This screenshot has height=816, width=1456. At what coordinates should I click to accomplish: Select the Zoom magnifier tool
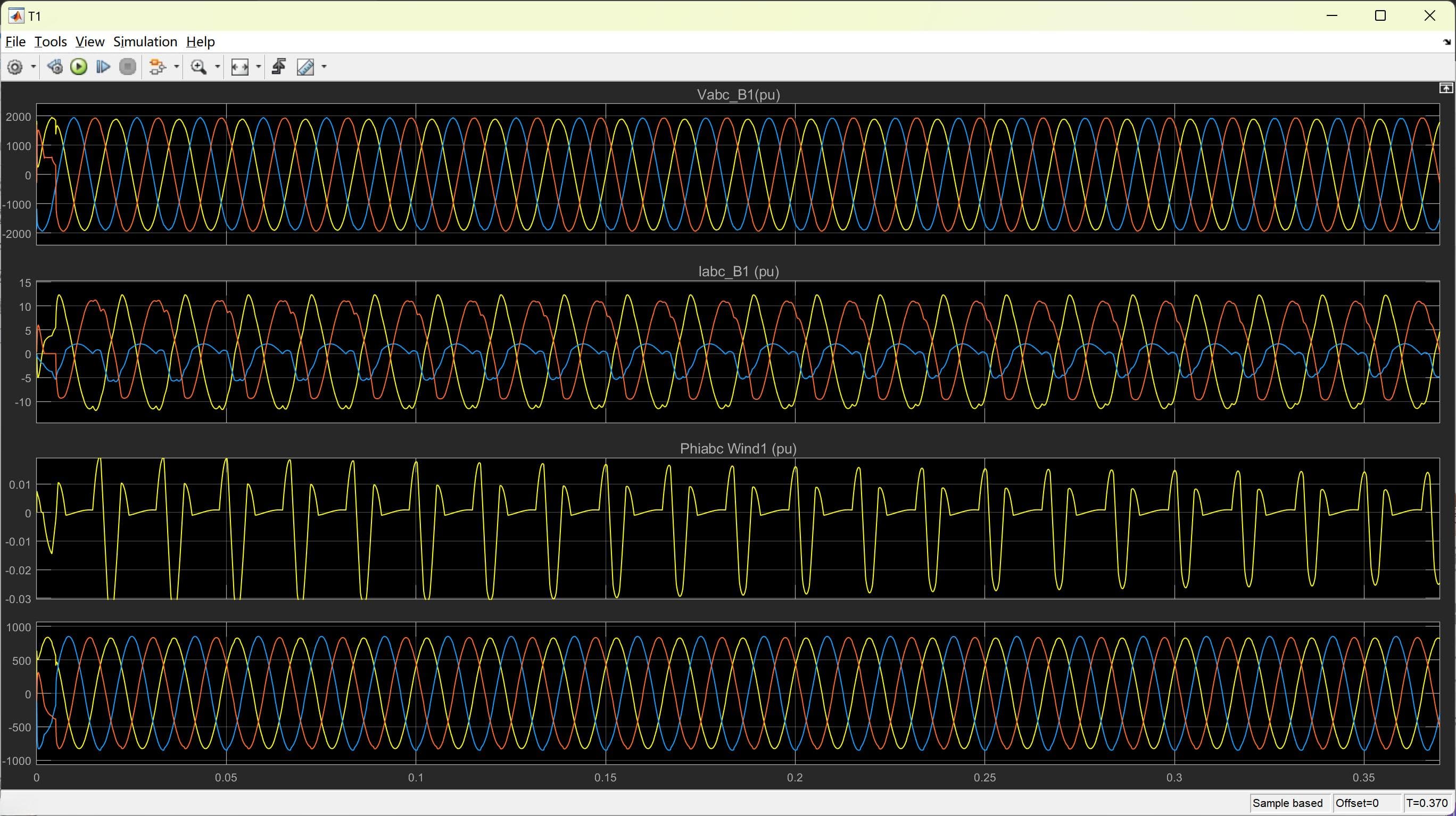[x=198, y=67]
